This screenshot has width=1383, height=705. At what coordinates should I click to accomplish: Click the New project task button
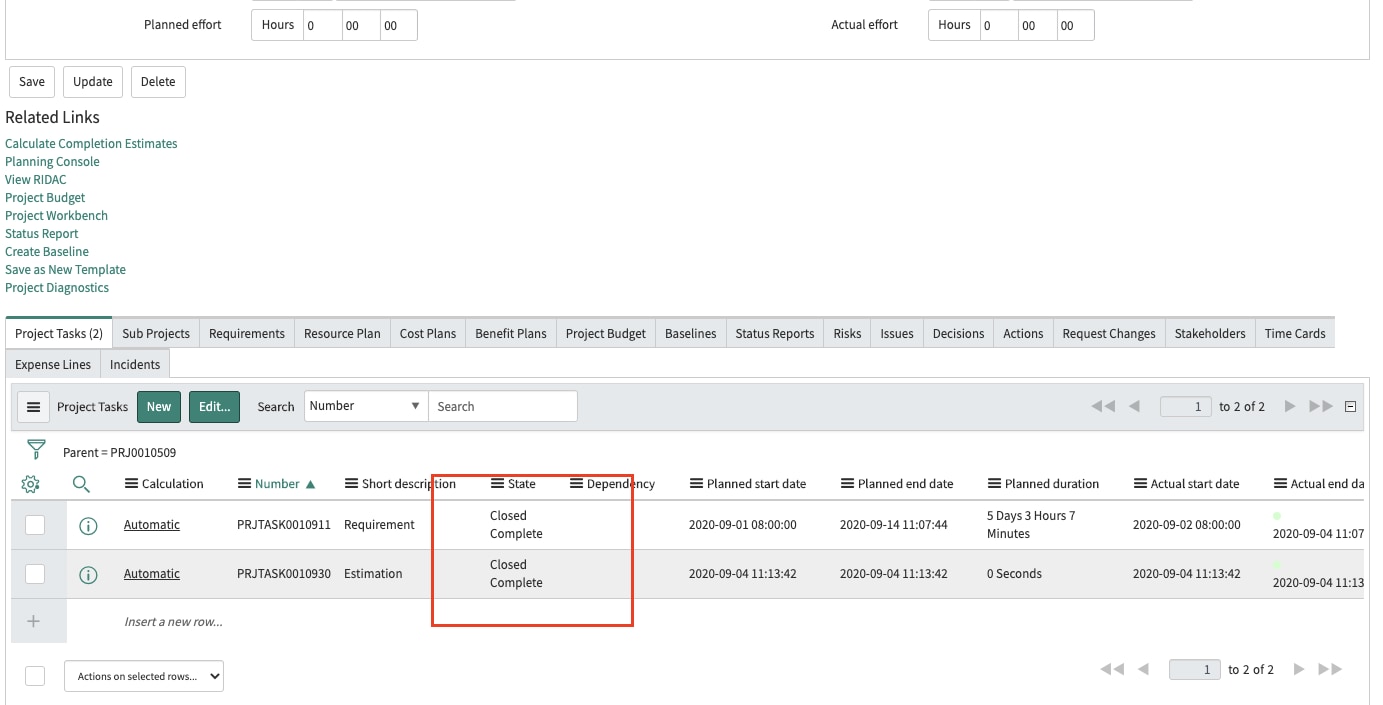[x=159, y=407]
